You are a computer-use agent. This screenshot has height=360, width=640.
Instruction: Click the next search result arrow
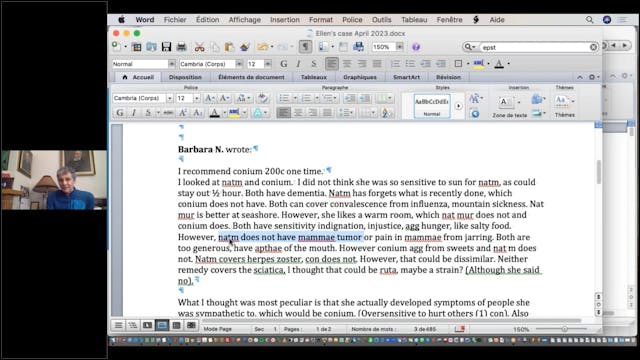click(624, 45)
